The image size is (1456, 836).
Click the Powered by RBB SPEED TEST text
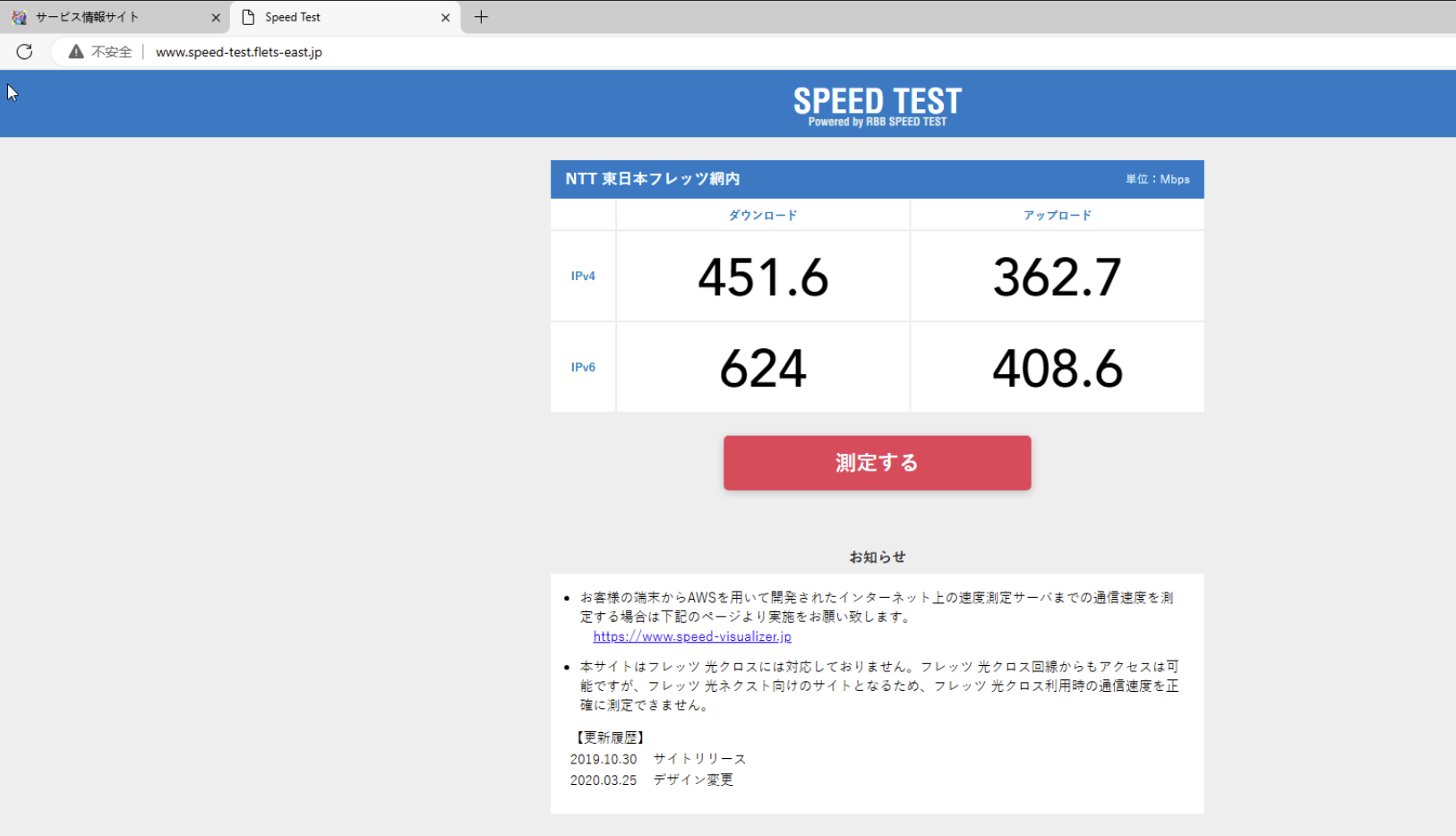click(878, 122)
